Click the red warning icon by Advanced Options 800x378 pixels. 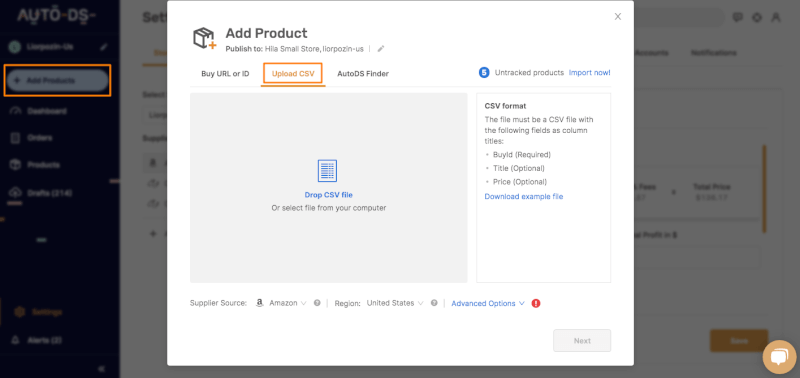(536, 304)
